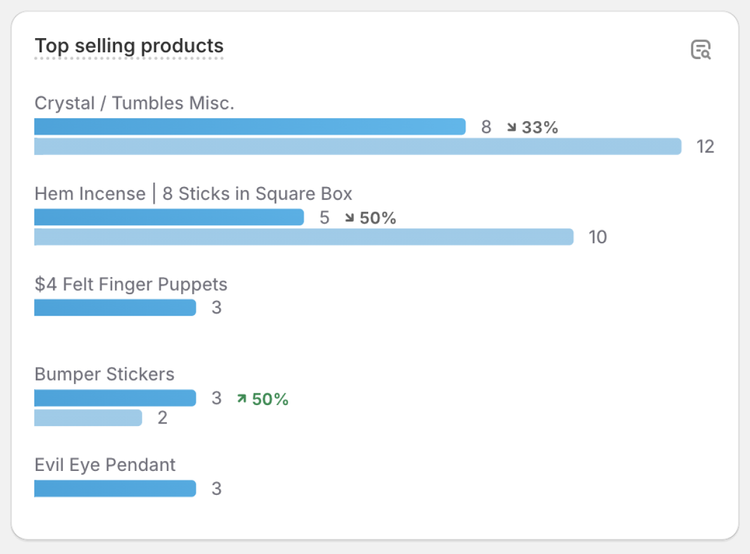Click the value 10 for Hem Incense comparison
Screen dimensions: 750x554
click(x=598, y=237)
